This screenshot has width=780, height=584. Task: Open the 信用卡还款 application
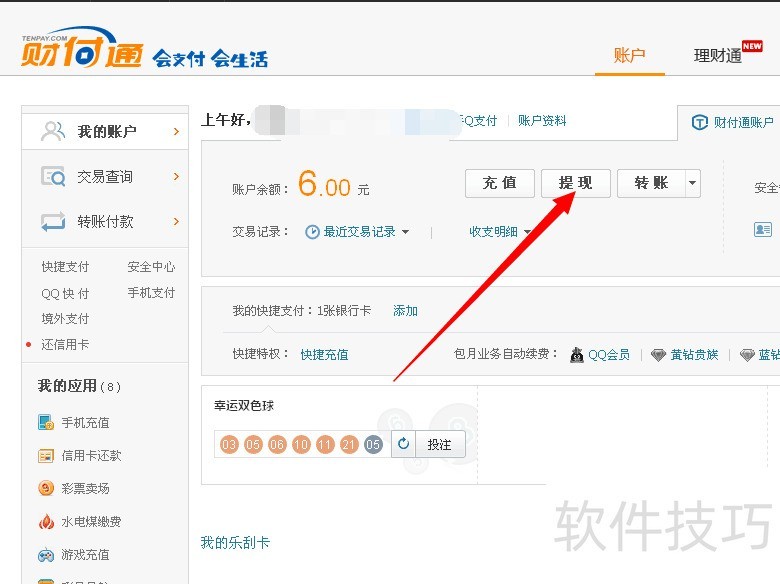91,456
